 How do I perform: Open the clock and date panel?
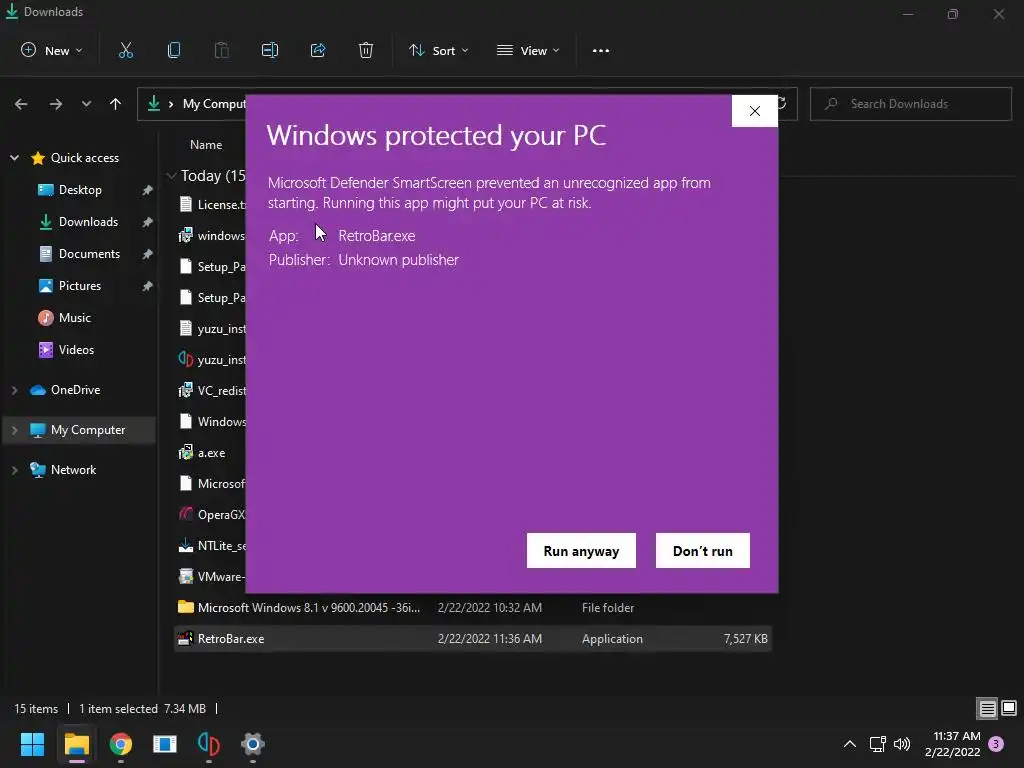coord(952,744)
